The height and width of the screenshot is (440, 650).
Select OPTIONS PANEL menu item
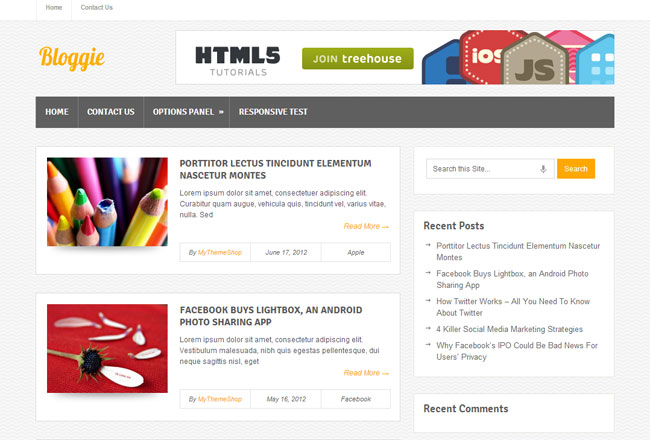[183, 112]
